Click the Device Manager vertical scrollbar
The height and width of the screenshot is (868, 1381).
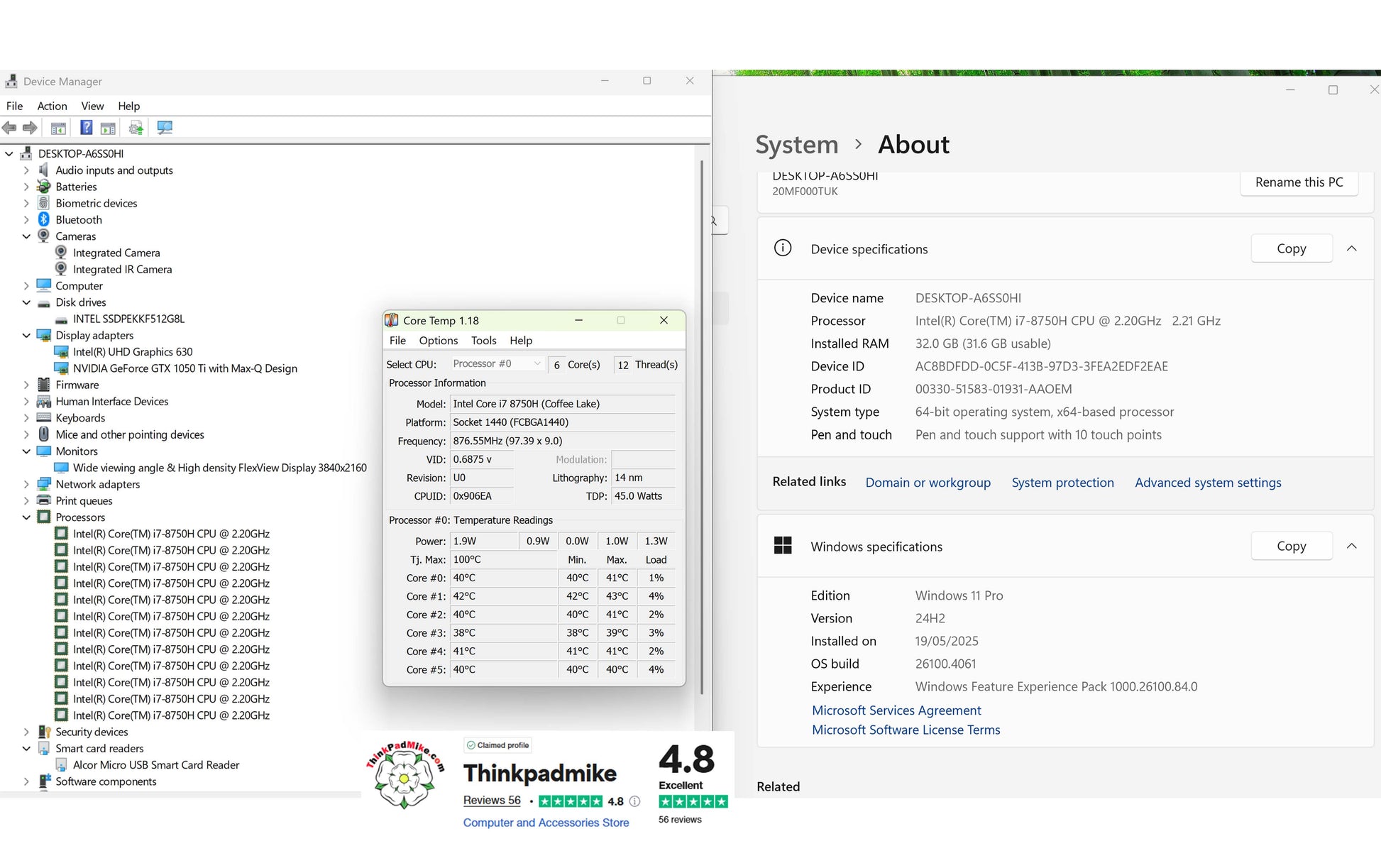[x=702, y=426]
